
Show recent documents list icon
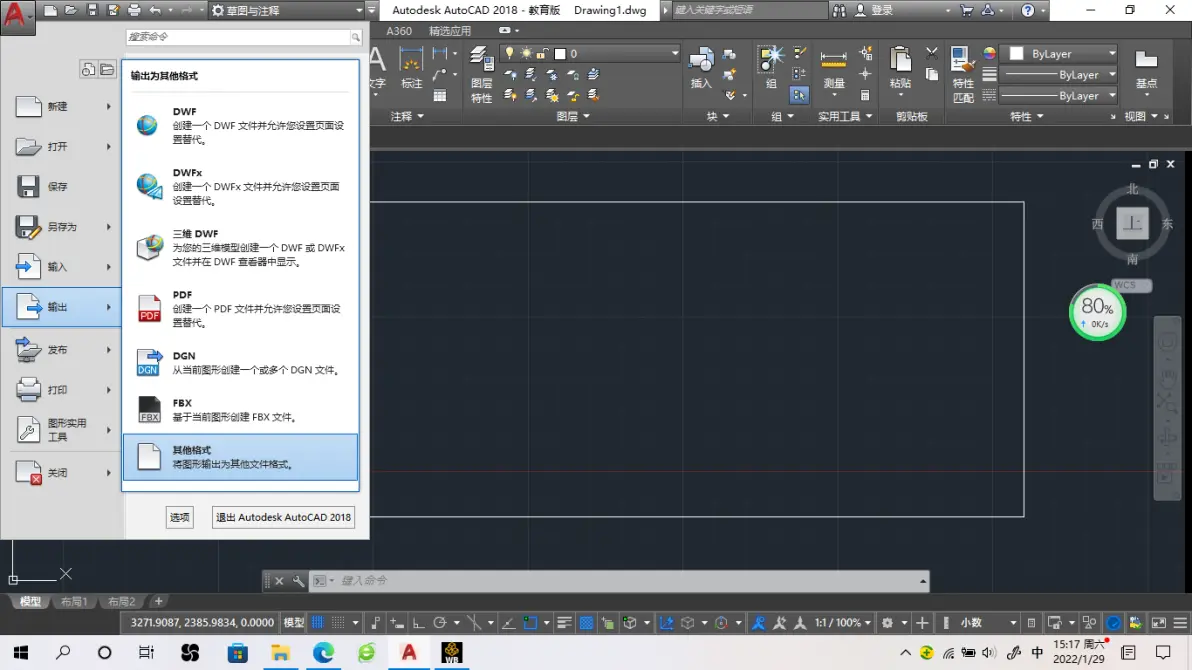pos(88,70)
